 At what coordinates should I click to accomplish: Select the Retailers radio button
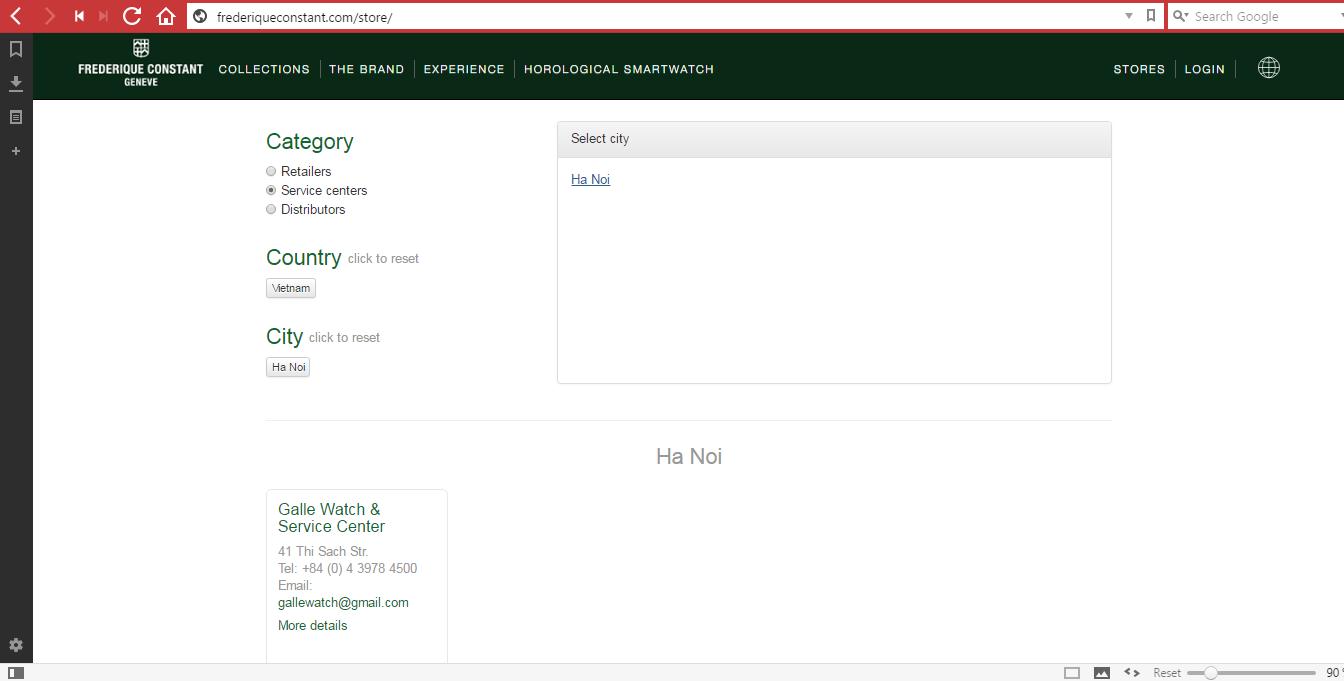(x=271, y=171)
